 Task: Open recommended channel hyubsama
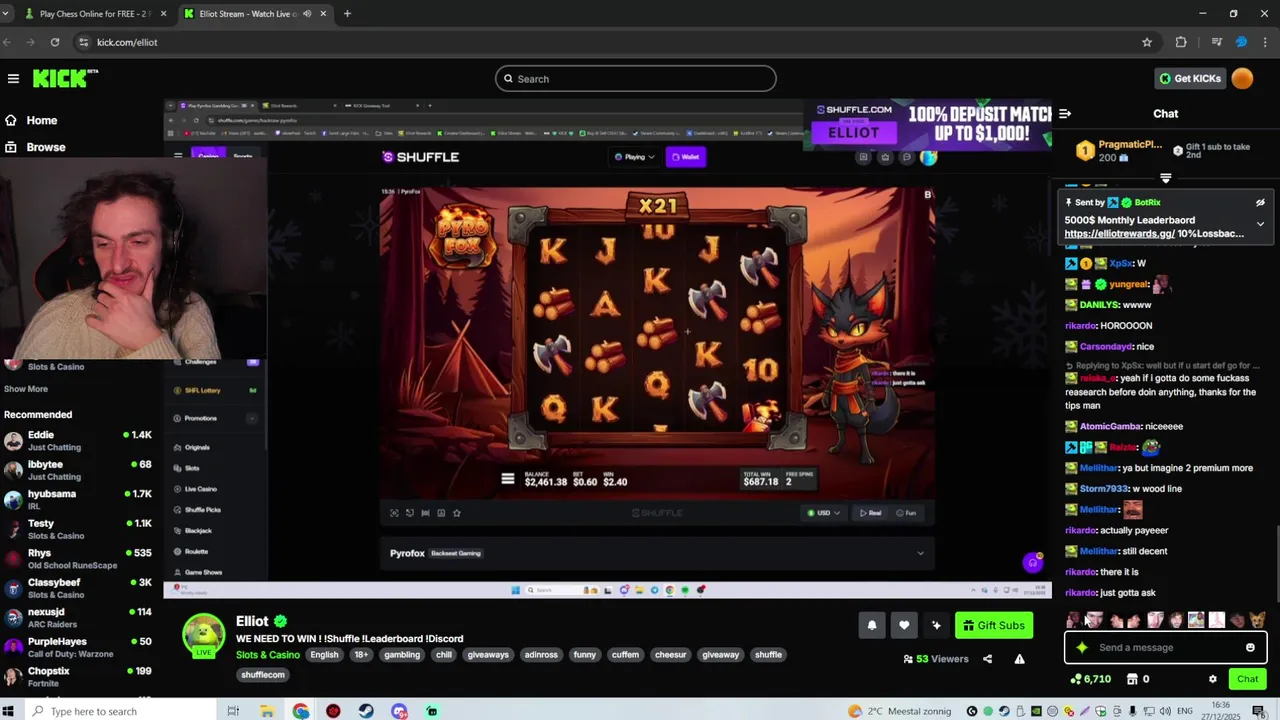click(78, 500)
